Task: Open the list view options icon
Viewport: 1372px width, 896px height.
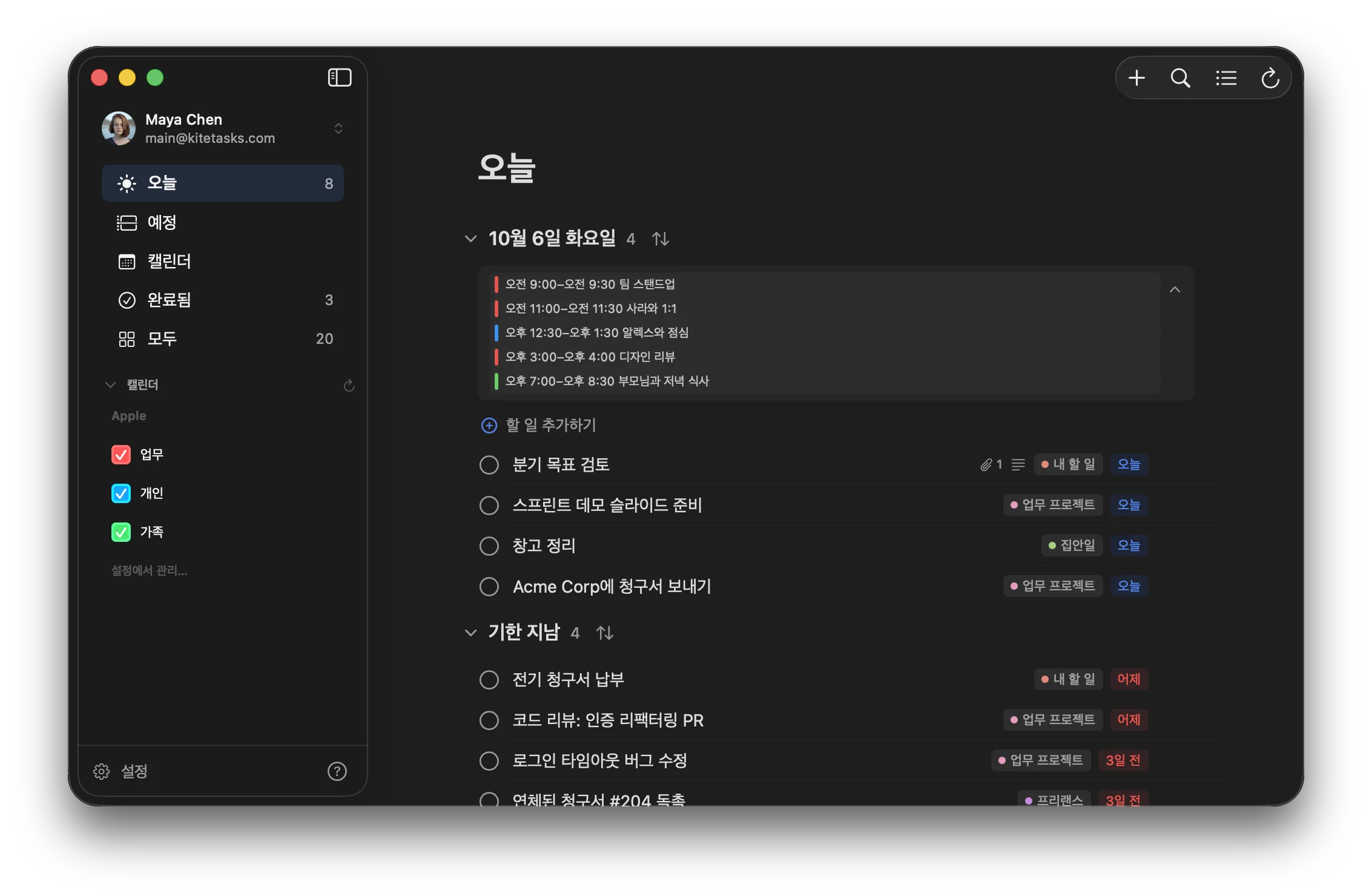Action: [x=1226, y=78]
